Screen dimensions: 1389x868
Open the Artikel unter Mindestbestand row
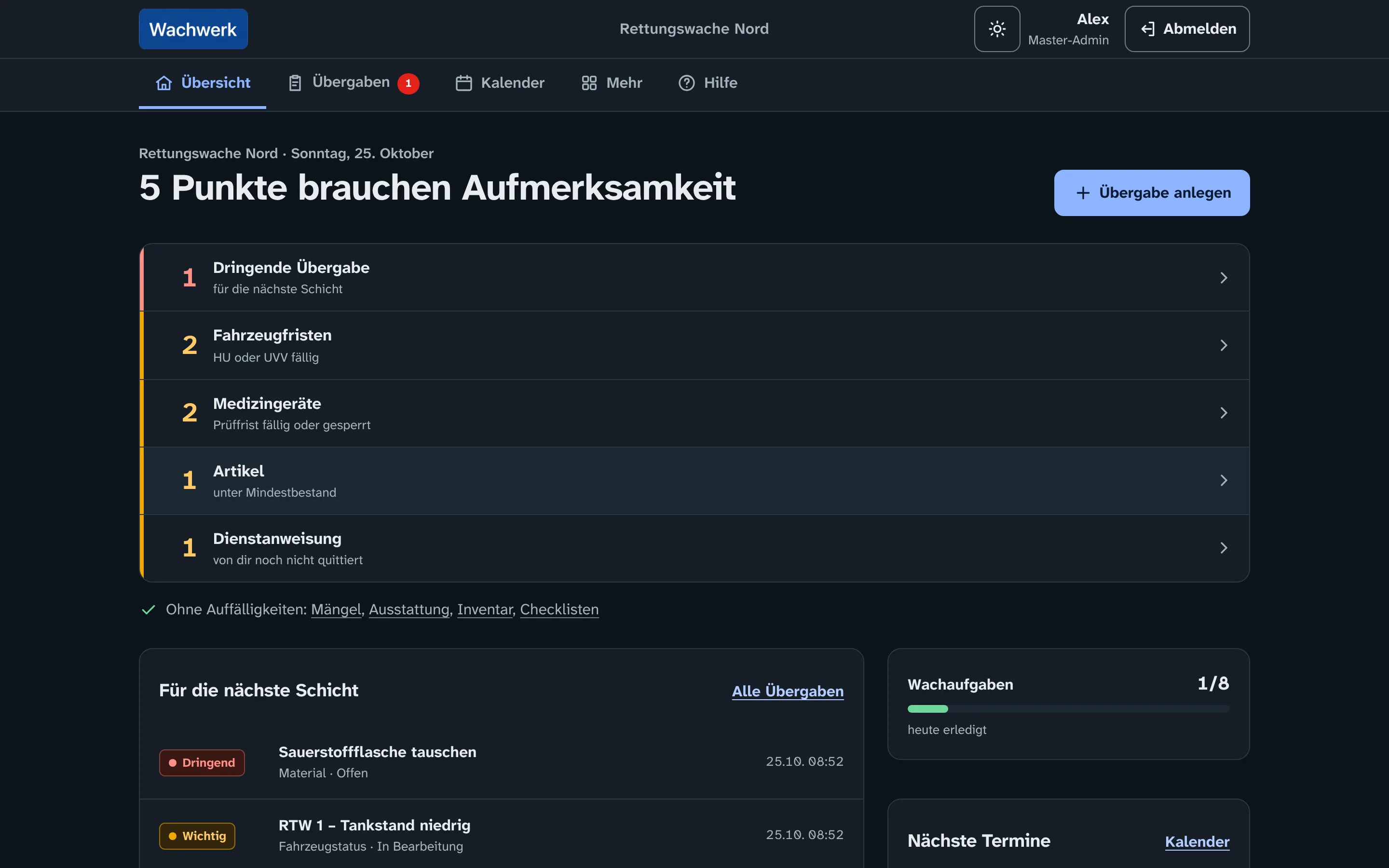694,481
